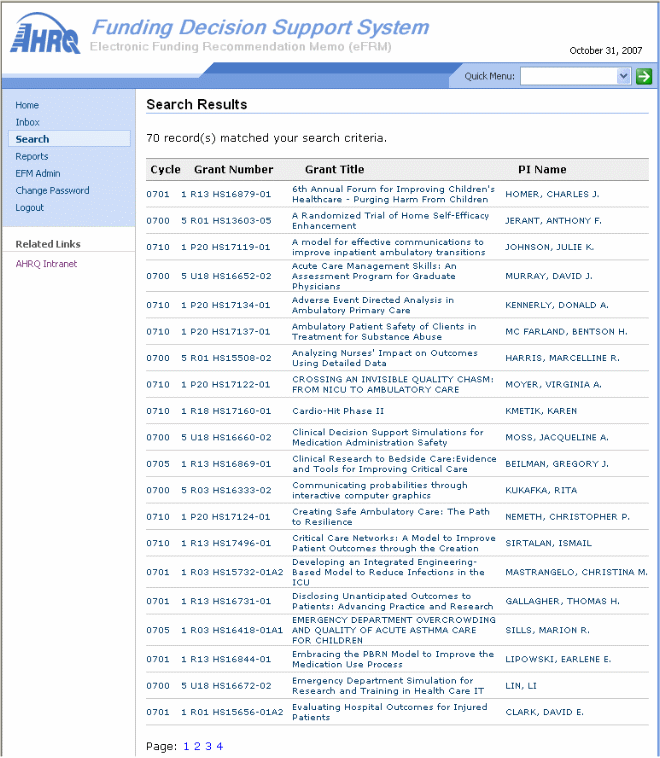Click the Grant Number column header

point(234,170)
